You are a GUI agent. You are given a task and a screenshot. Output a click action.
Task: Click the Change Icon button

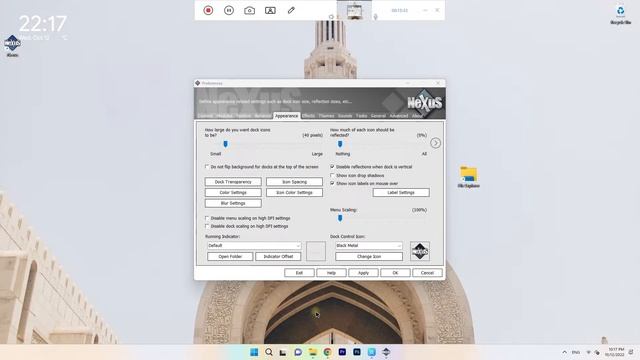pyautogui.click(x=369, y=256)
